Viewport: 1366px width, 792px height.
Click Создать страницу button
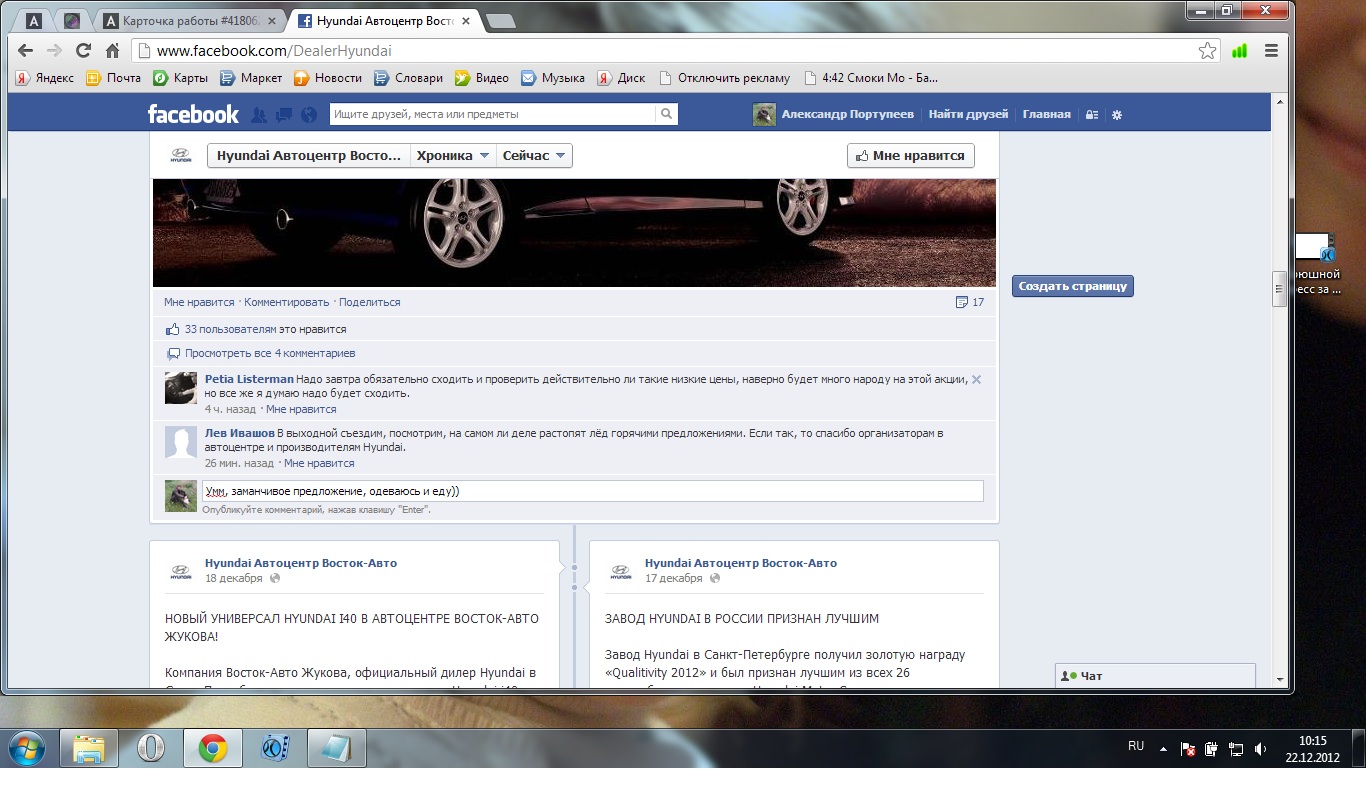[x=1072, y=286]
